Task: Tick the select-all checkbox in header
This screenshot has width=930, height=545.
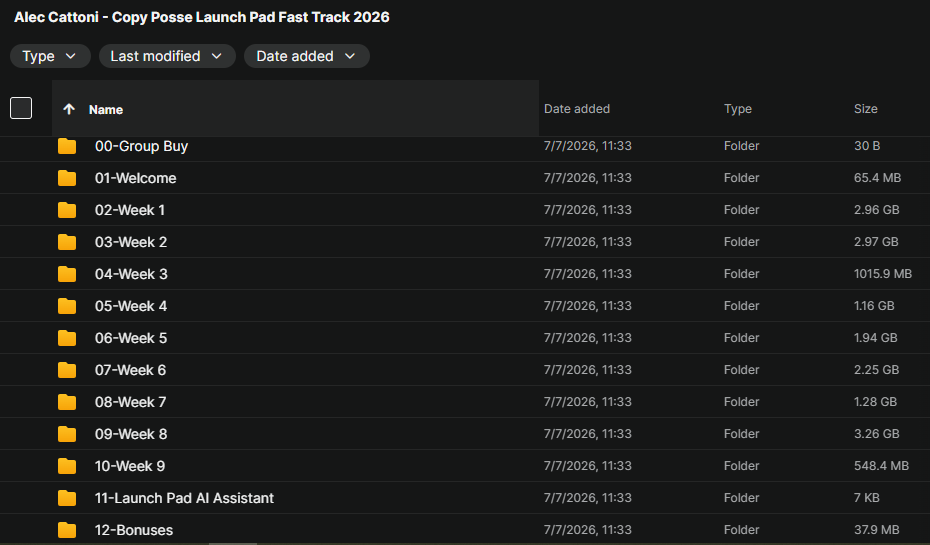Action: 21,108
